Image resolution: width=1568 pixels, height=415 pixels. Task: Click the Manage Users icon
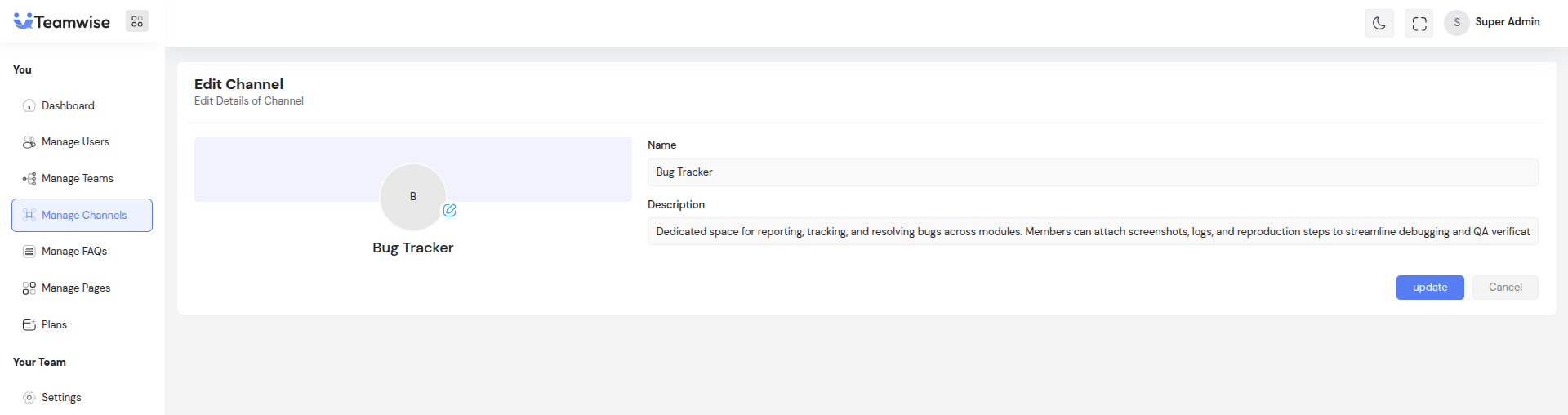(x=29, y=142)
